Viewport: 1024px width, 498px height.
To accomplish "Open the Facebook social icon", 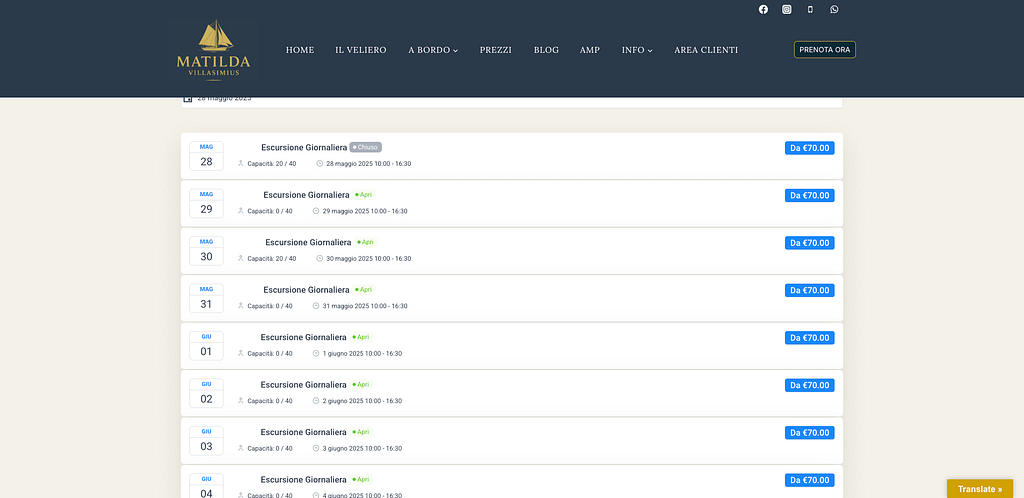I will [763, 9].
